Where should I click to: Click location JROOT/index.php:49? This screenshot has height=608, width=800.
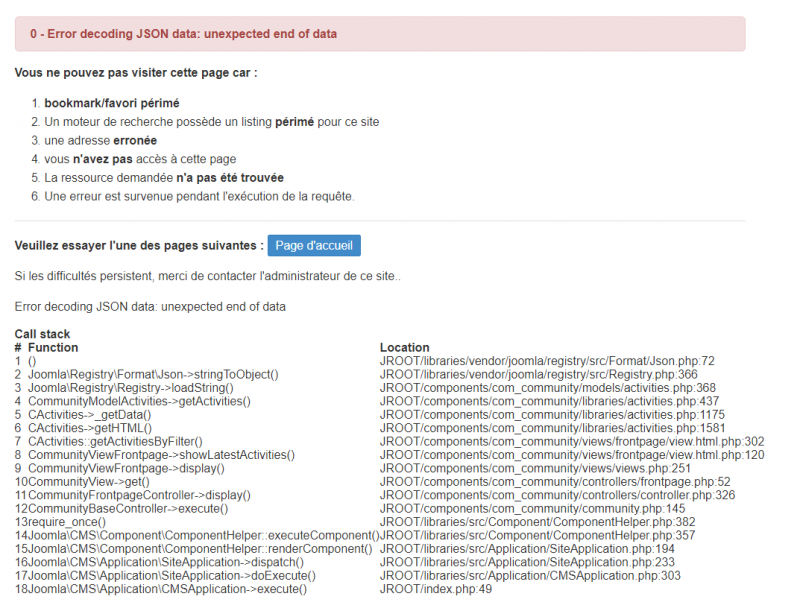point(436,589)
